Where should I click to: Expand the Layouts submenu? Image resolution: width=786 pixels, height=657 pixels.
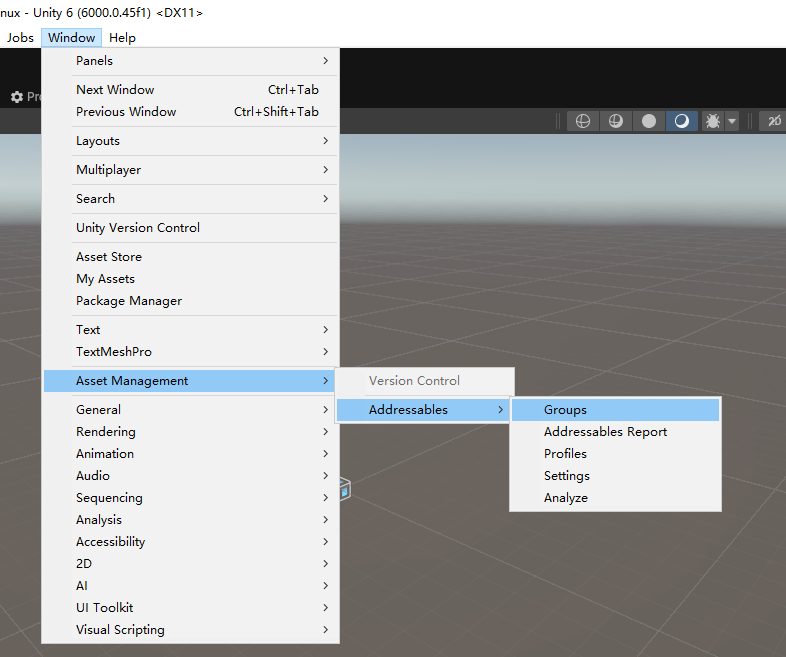point(190,141)
